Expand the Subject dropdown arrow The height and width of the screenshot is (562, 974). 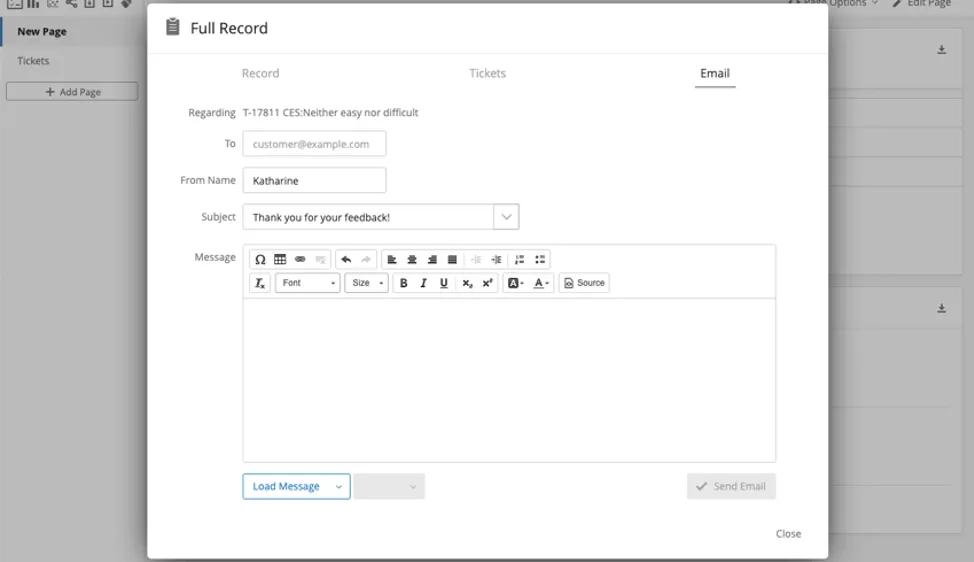[506, 217]
